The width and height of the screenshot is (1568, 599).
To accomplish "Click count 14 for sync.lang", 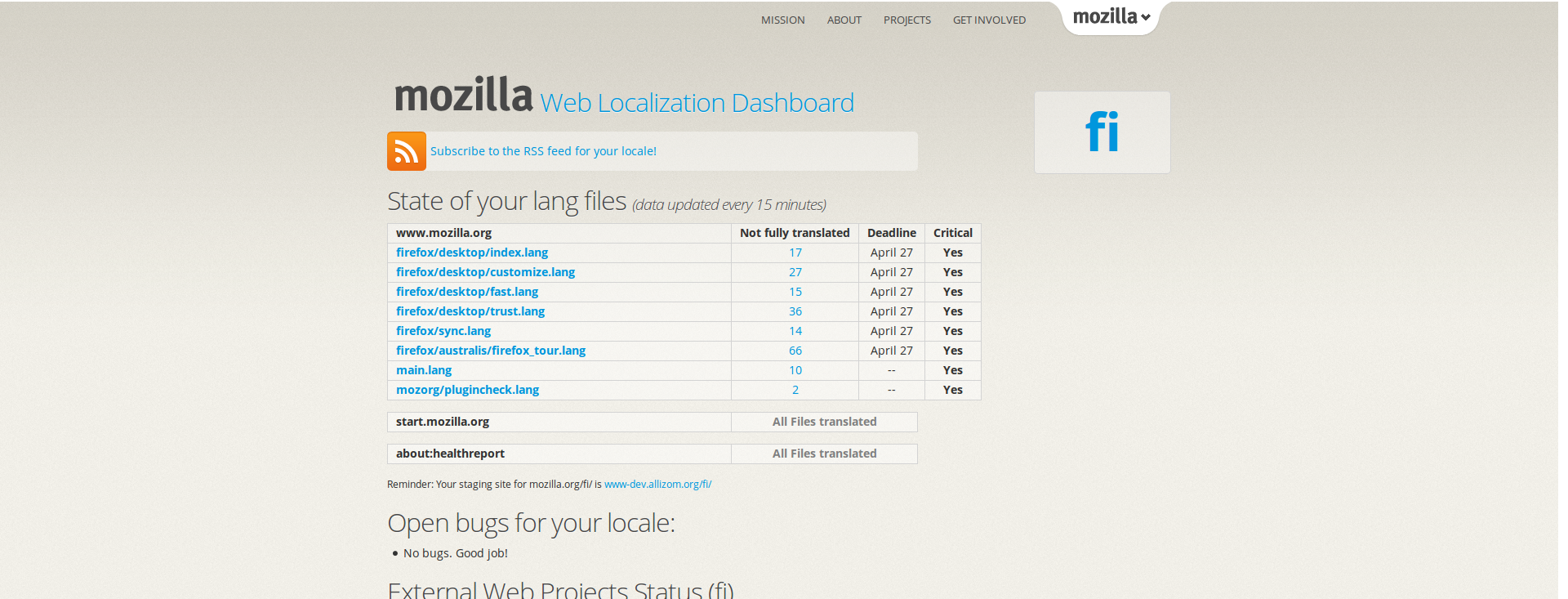I will click(795, 331).
